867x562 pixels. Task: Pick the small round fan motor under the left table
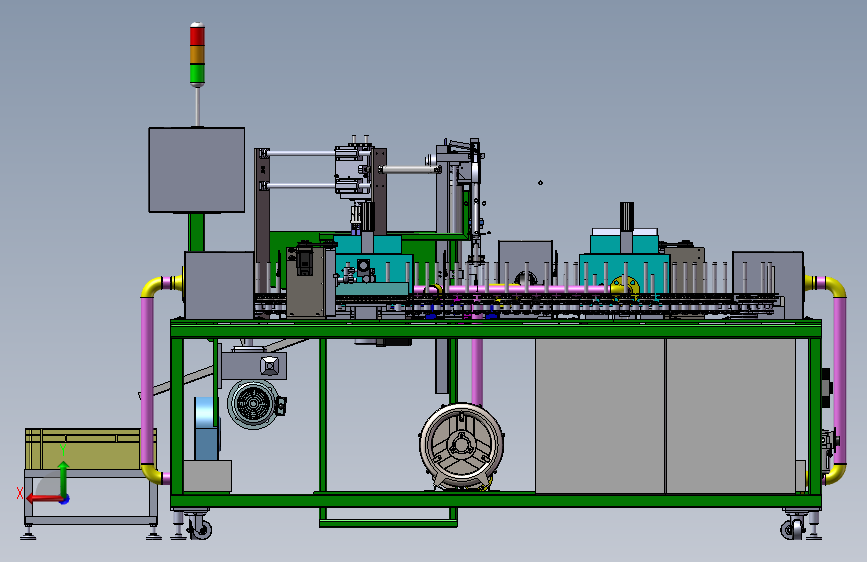[x=253, y=404]
